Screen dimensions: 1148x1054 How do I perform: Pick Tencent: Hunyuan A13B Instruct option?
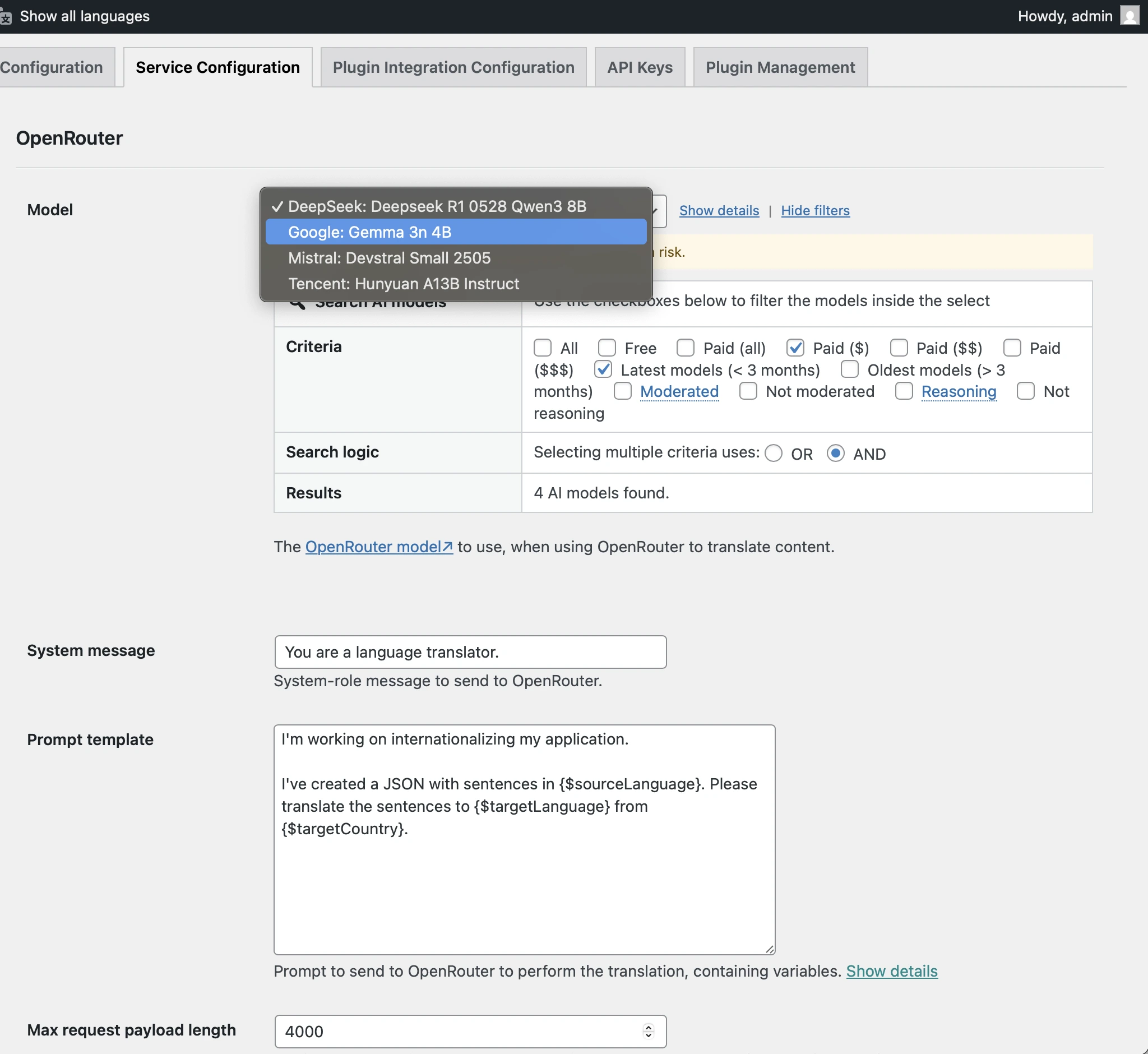[x=403, y=284]
